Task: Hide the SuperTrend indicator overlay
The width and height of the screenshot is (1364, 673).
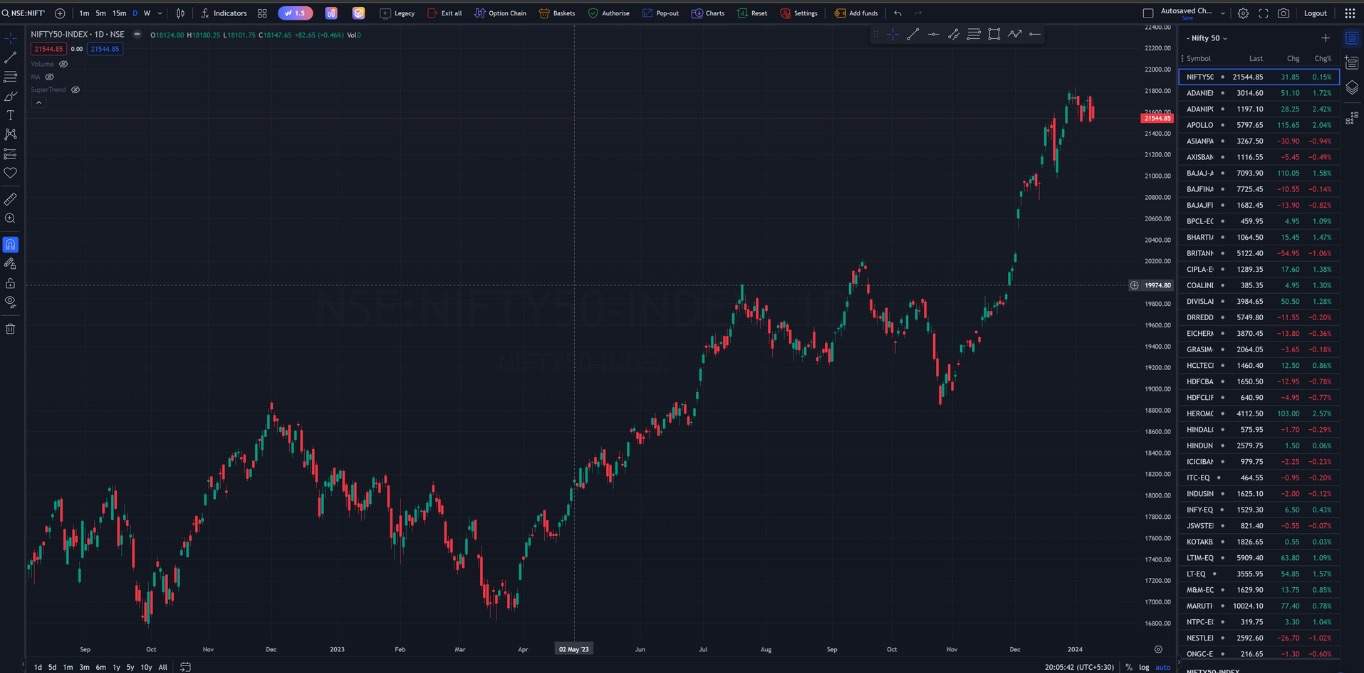Action: coord(75,90)
